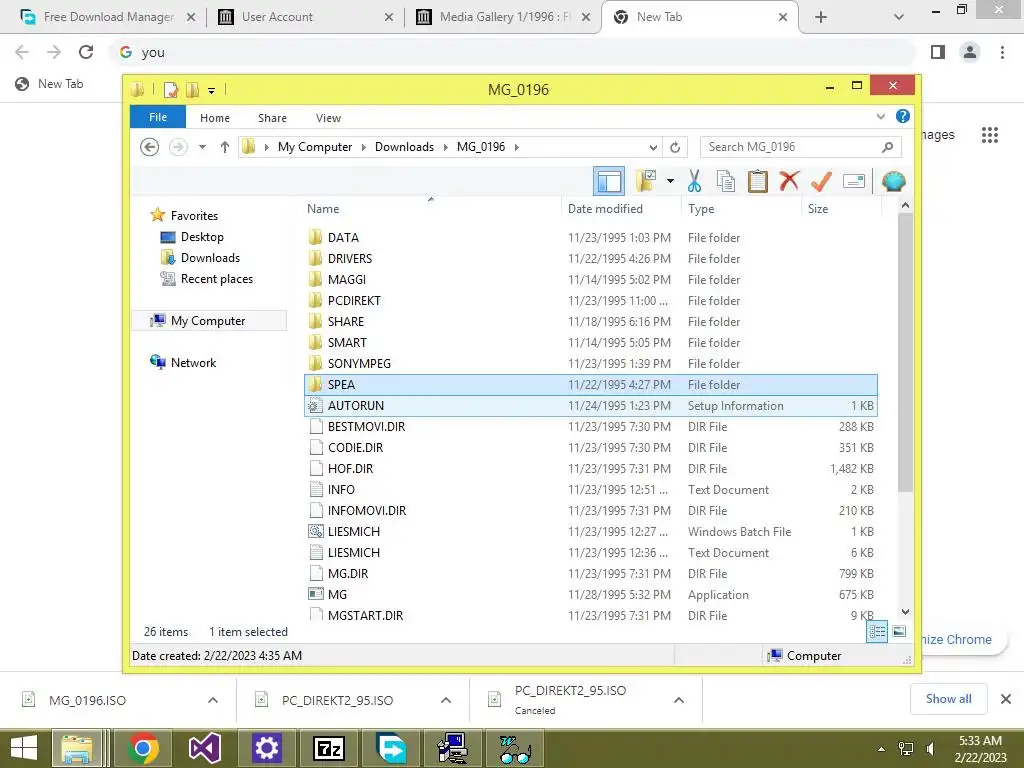Close the Chrome downloads bar

[1006, 699]
